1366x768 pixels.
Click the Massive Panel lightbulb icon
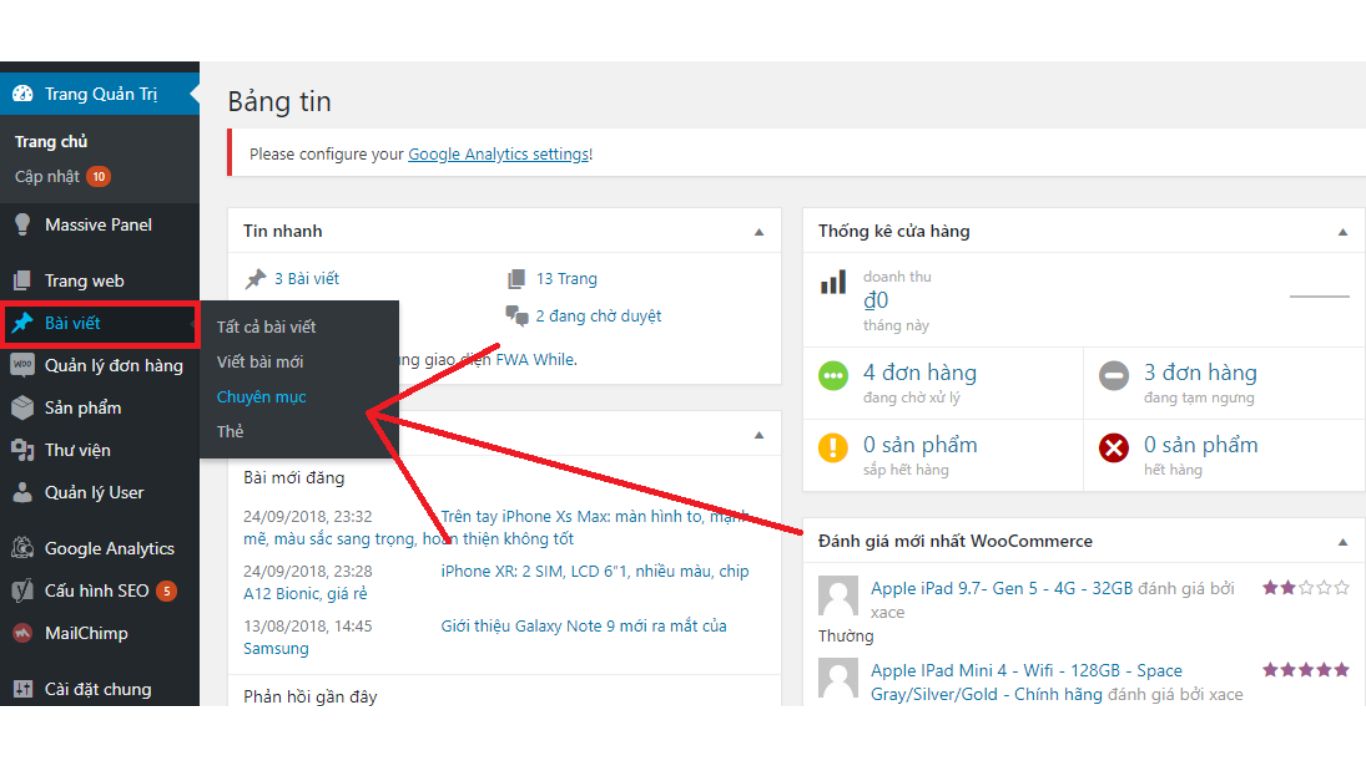22,225
